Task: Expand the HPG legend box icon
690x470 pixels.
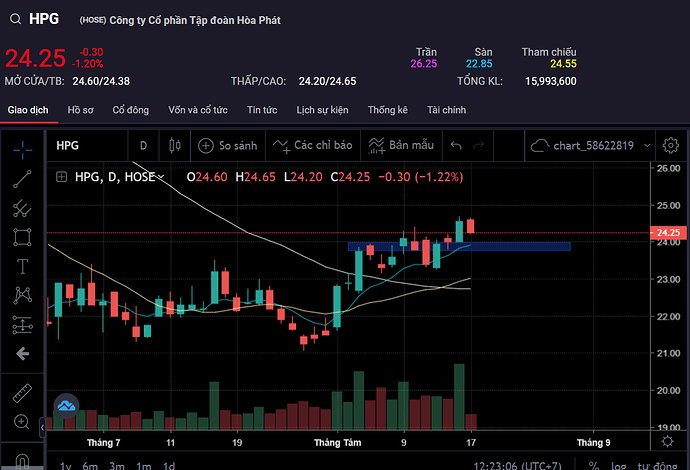Action: pyautogui.click(x=62, y=177)
